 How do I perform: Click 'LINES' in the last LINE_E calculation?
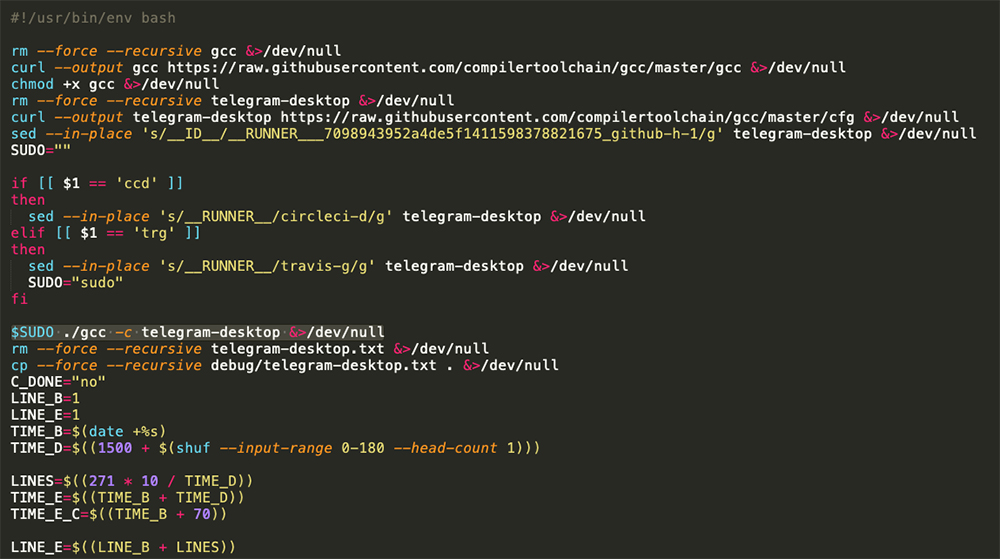pos(197,548)
